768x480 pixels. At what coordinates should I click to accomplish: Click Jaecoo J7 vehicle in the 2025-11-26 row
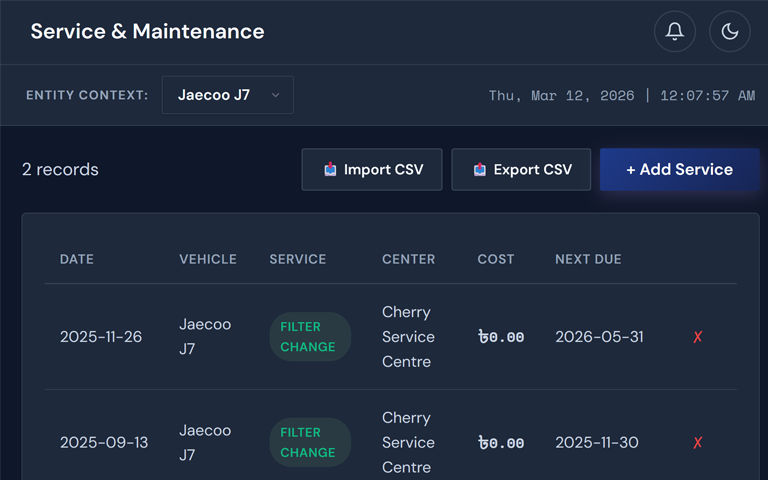tap(205, 336)
